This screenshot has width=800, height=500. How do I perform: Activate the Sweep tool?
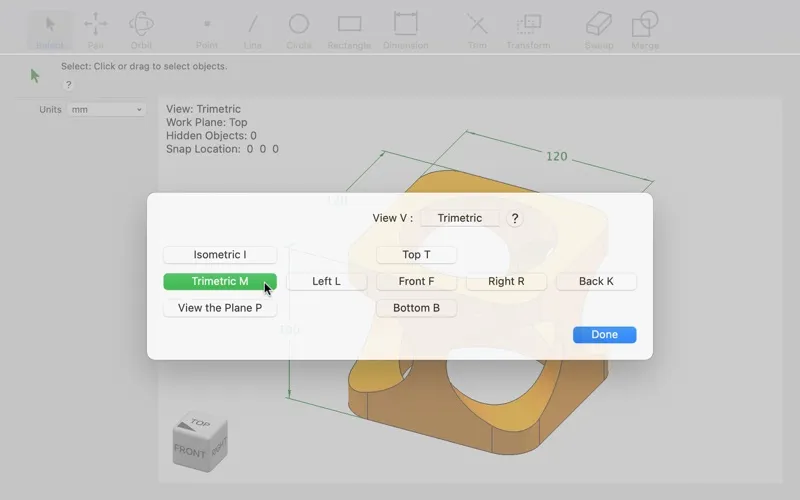pos(599,32)
